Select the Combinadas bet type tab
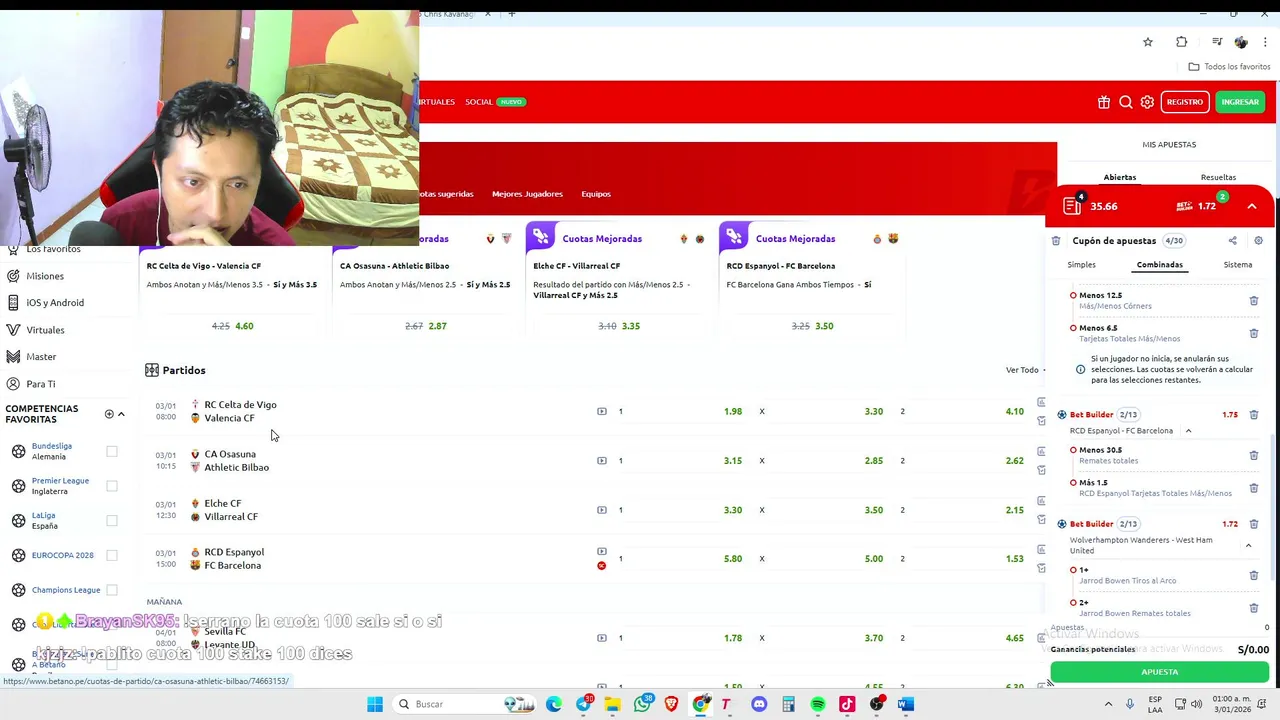Viewport: 1280px width, 720px height. pyautogui.click(x=1160, y=265)
